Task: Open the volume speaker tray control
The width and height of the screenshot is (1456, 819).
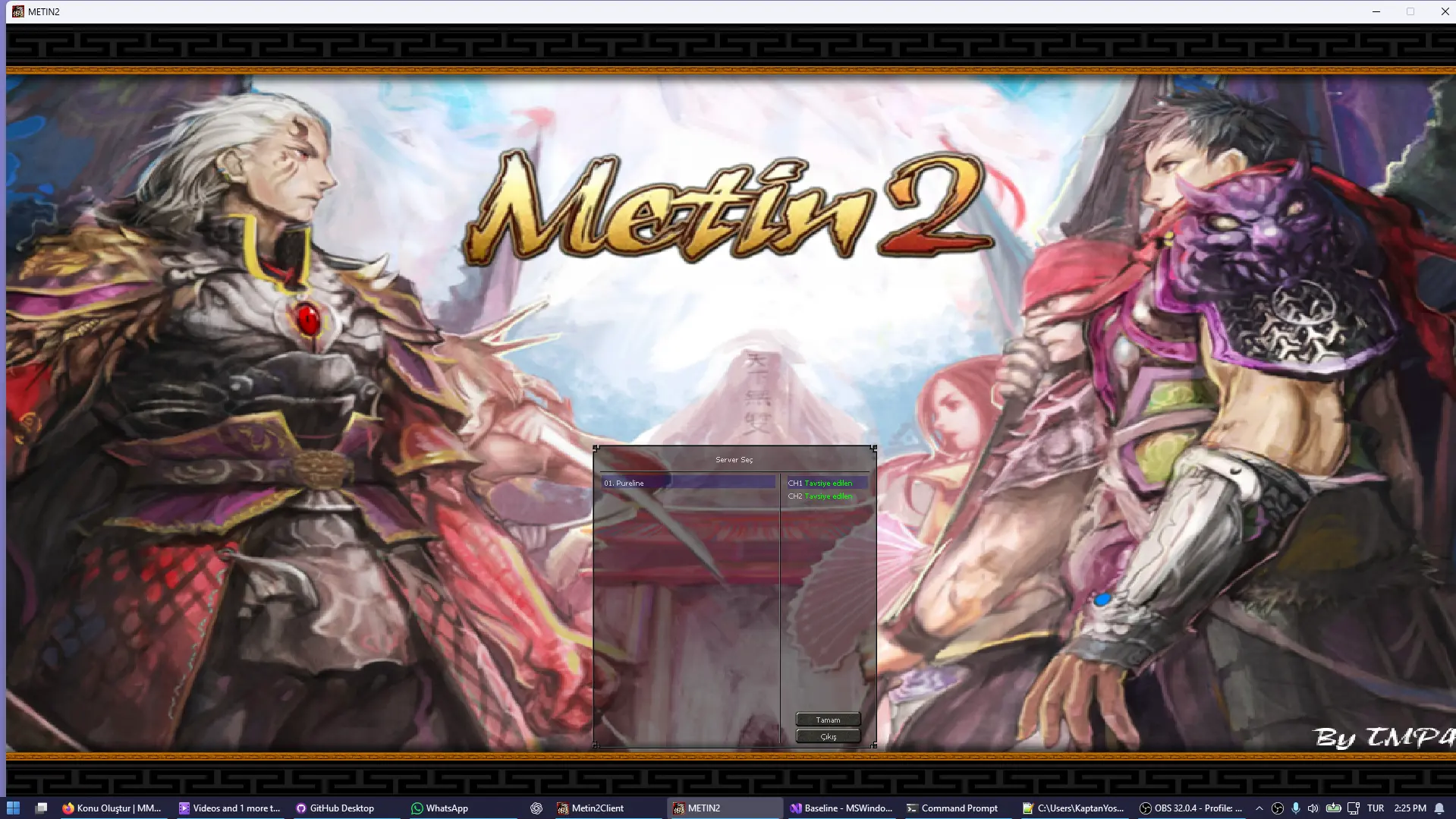Action: point(1313,808)
